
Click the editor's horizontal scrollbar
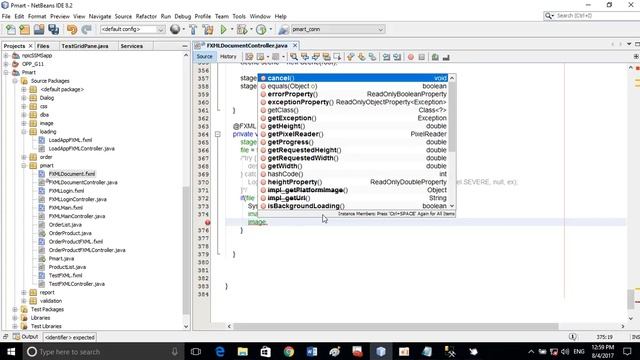click(x=395, y=326)
